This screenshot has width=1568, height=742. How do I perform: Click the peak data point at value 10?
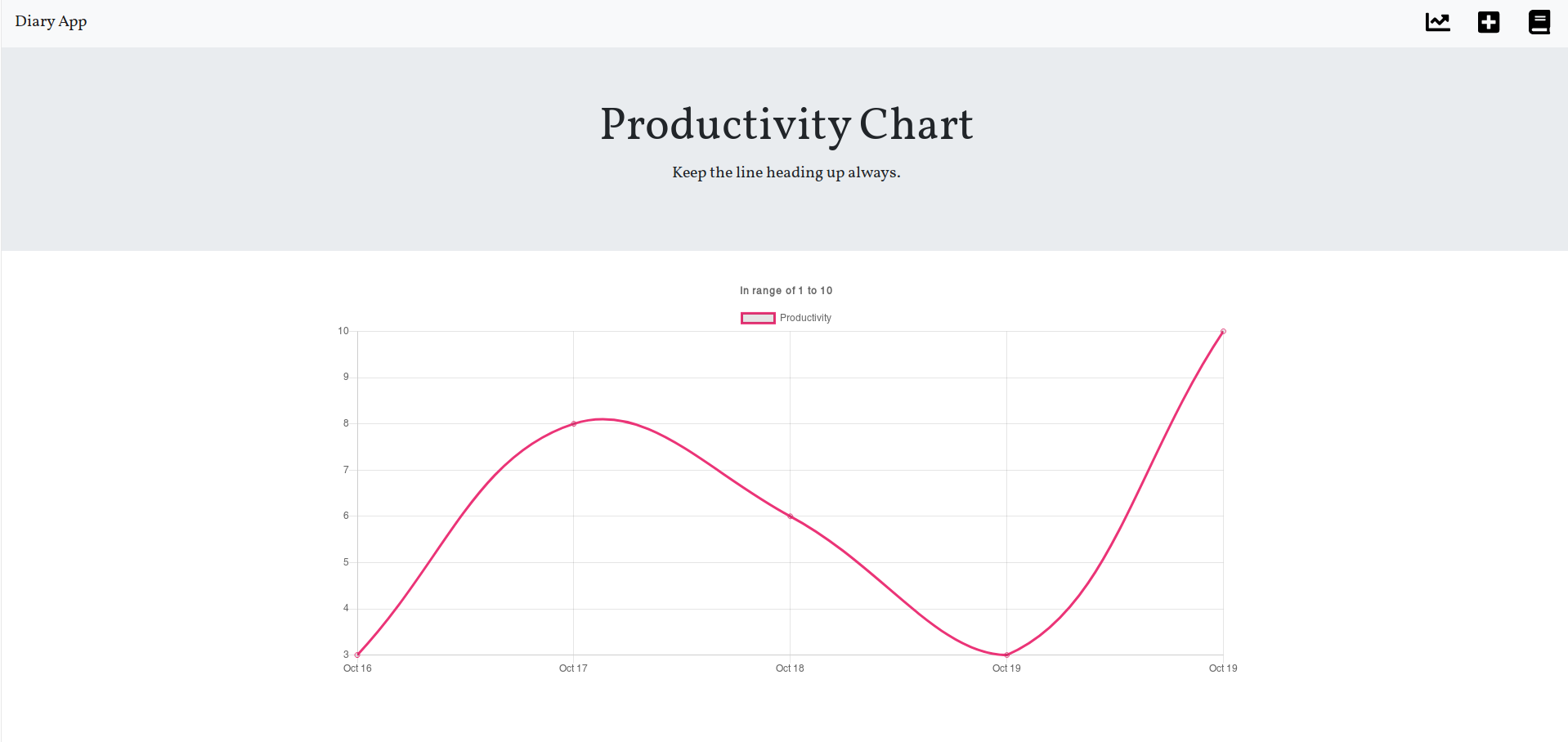(1223, 331)
